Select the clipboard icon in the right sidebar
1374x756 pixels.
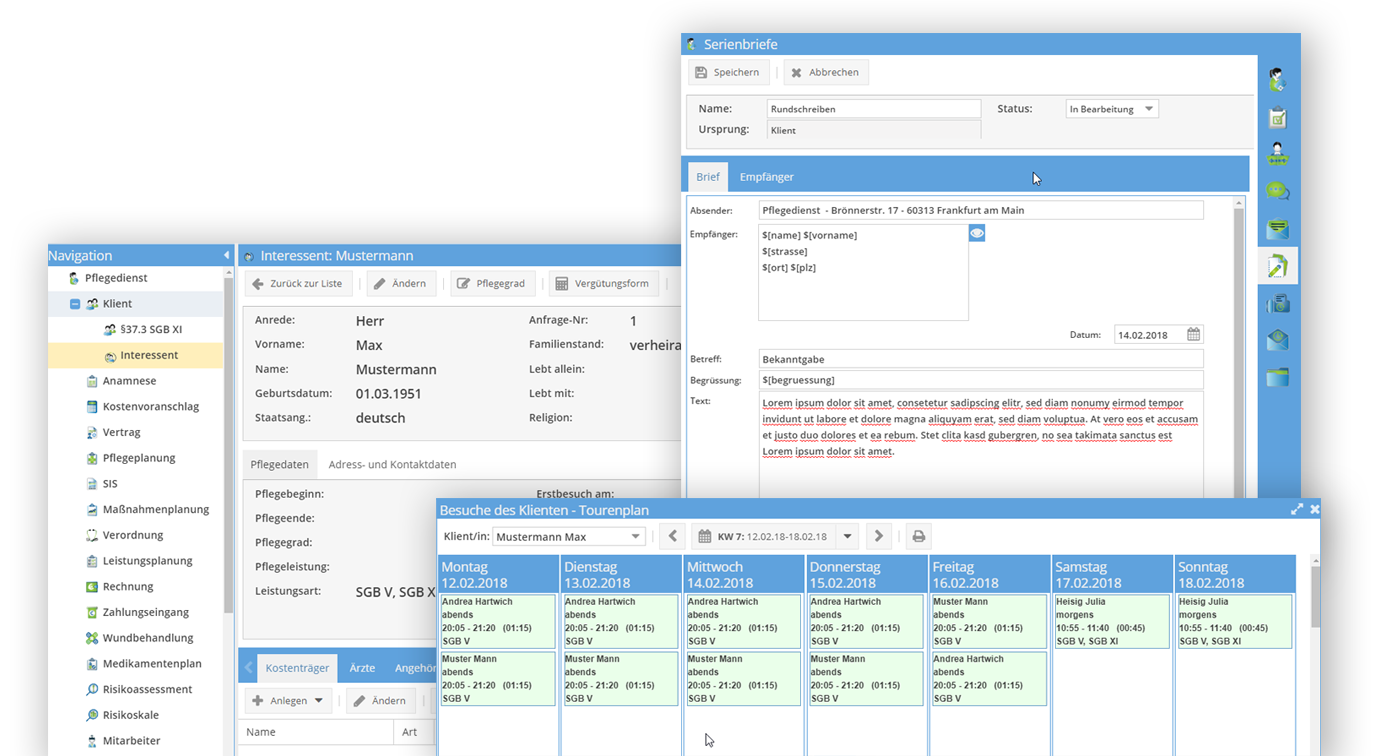1277,117
